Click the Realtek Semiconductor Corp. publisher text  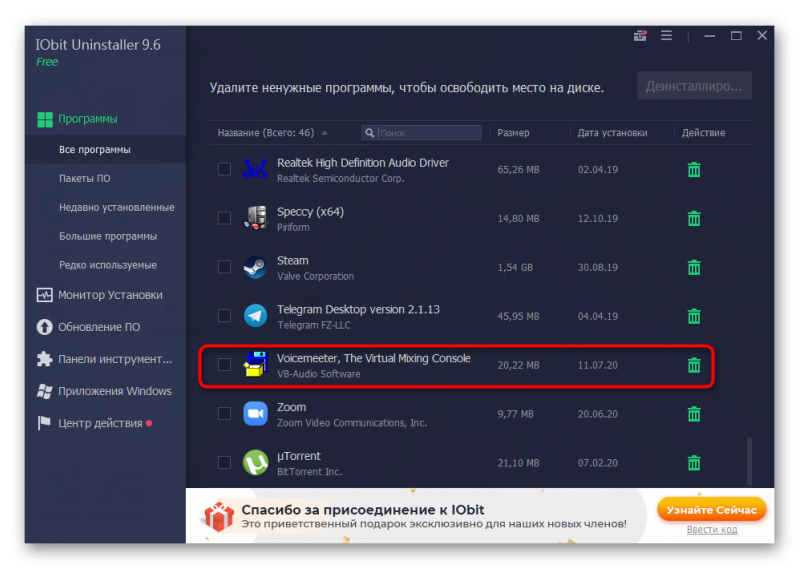point(340,179)
